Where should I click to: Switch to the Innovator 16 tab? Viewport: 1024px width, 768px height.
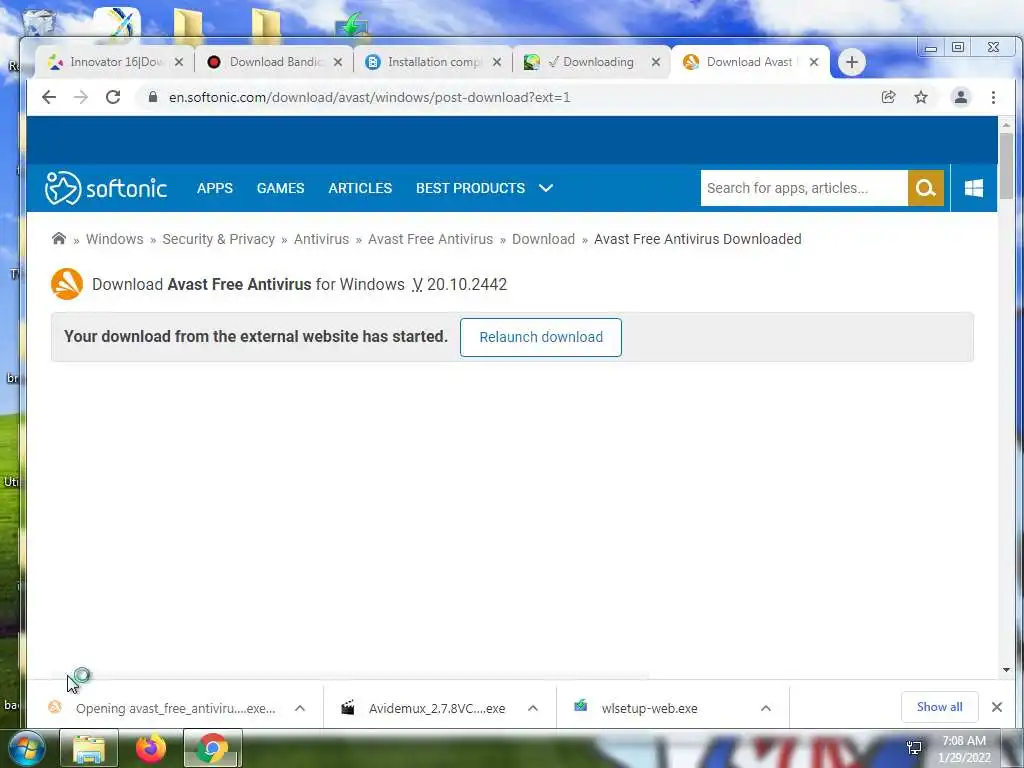(x=114, y=62)
